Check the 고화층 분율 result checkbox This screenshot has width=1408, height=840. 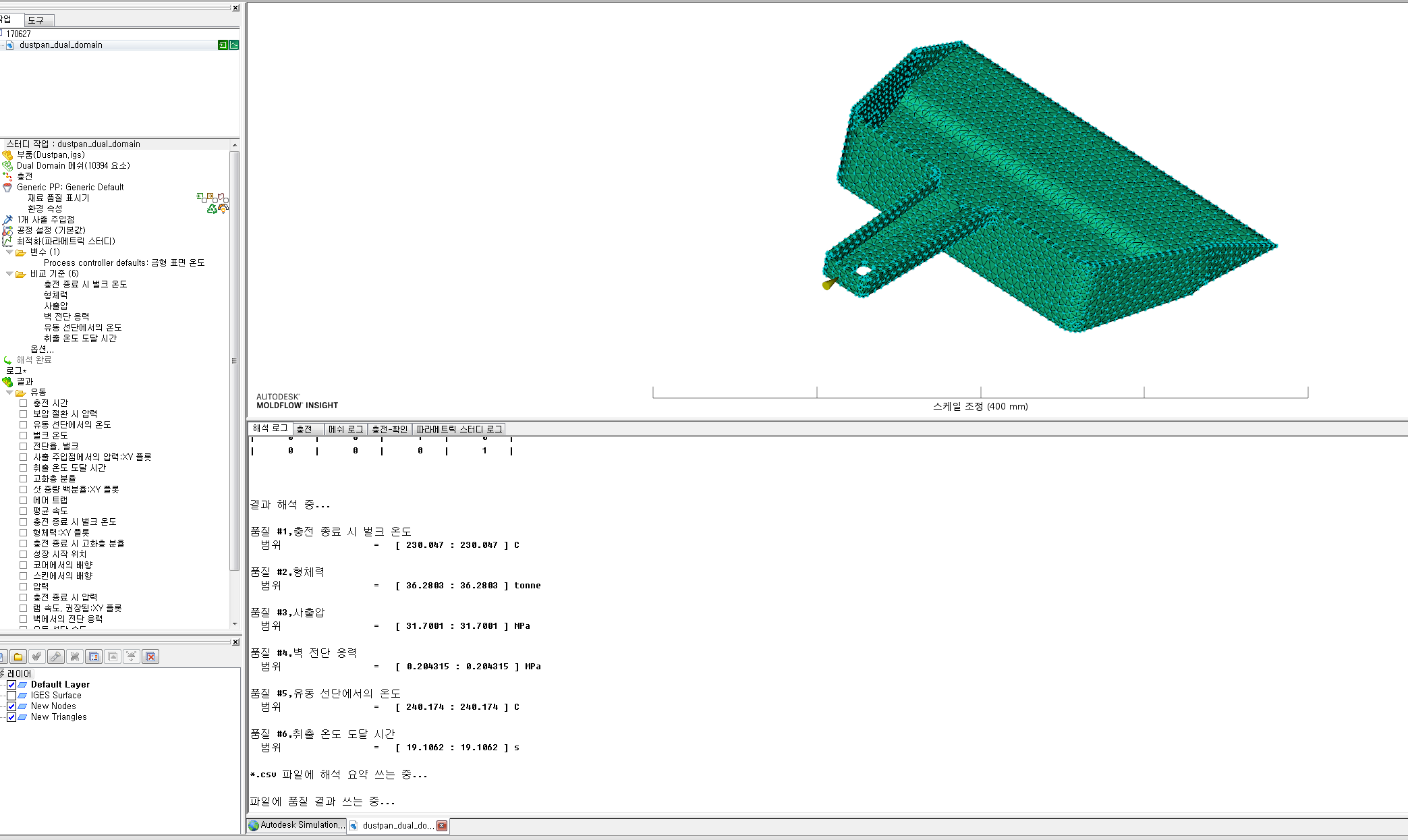pyautogui.click(x=23, y=479)
